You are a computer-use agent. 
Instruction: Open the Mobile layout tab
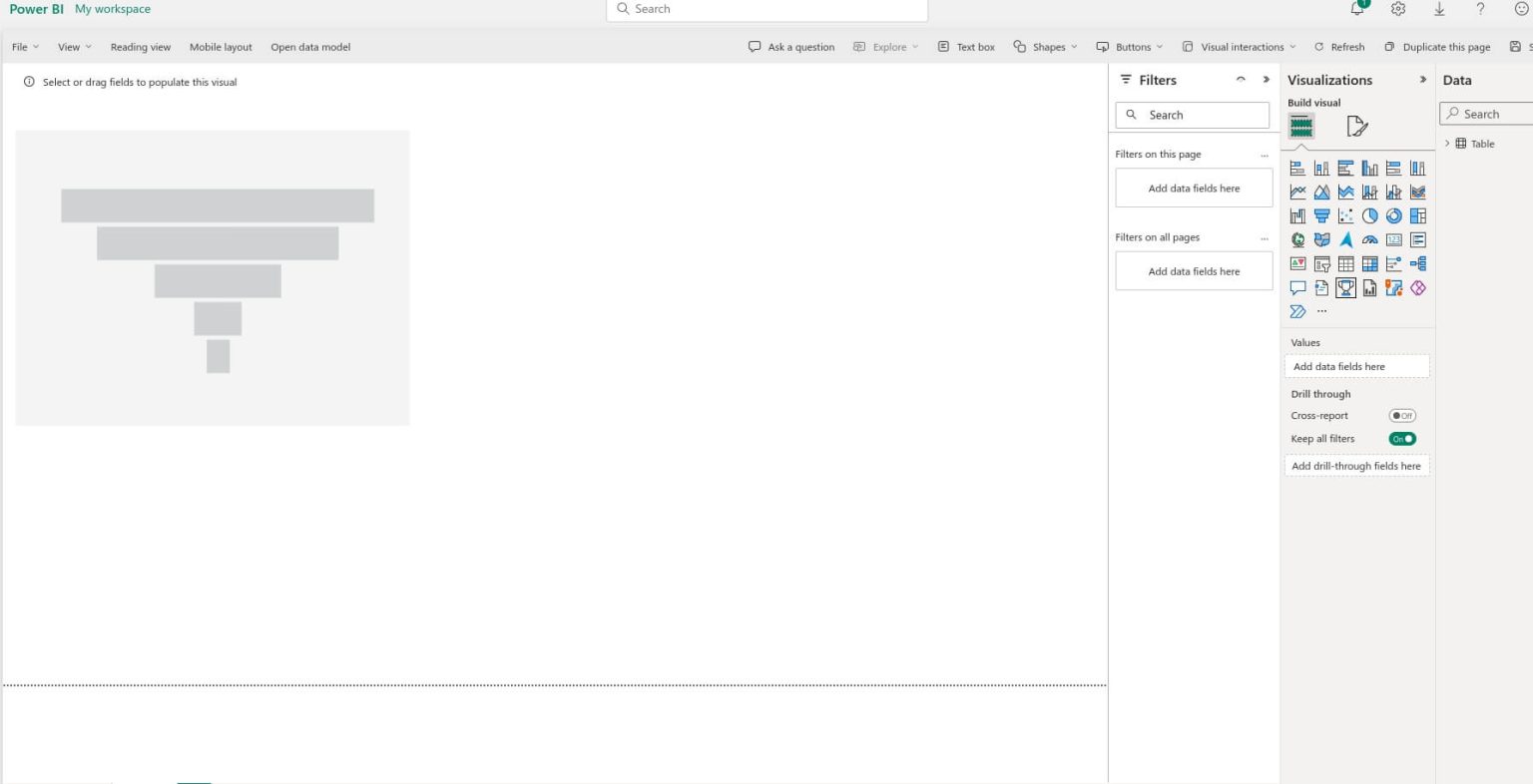click(220, 47)
